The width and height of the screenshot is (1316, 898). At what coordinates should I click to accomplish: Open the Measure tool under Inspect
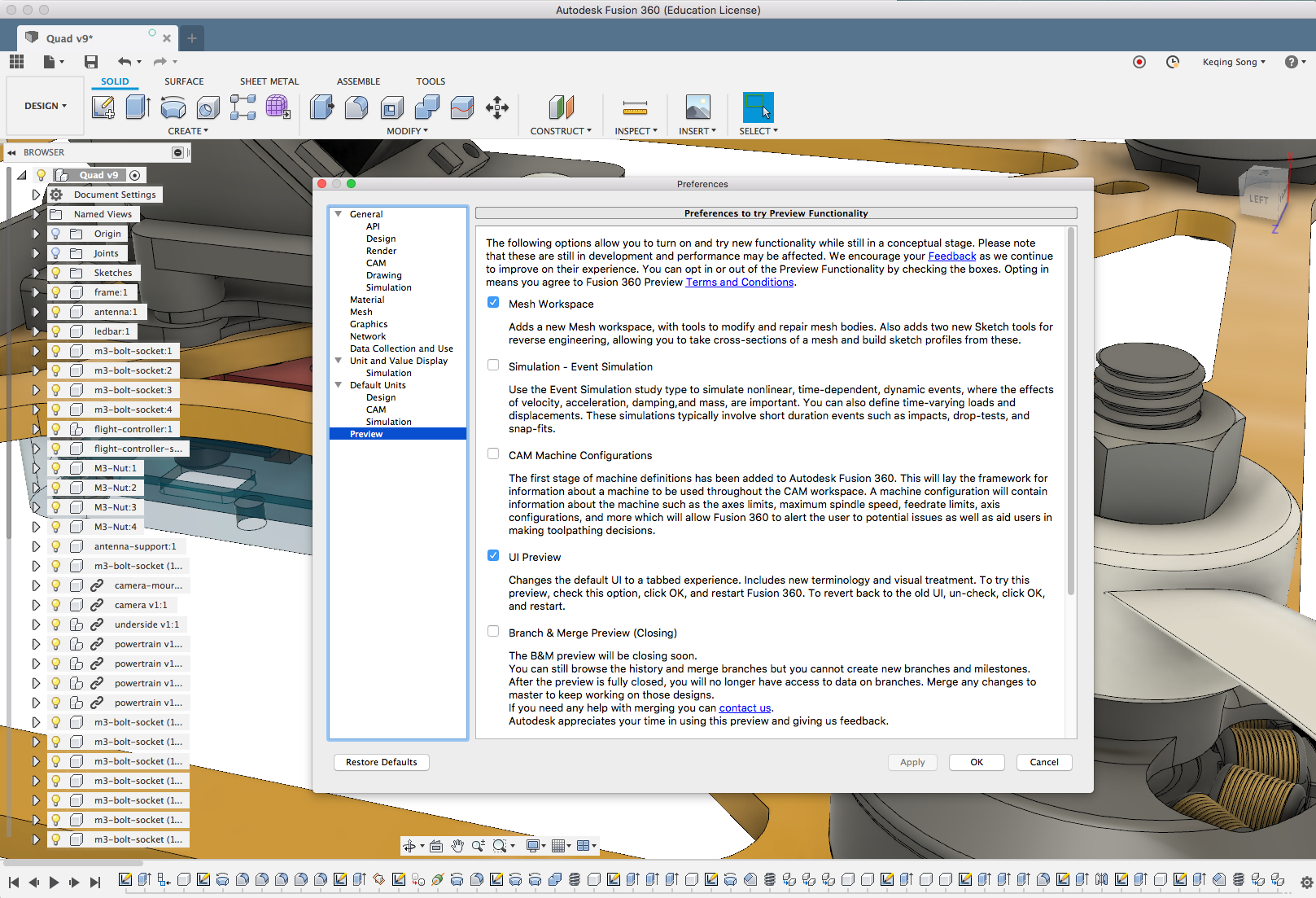pyautogui.click(x=635, y=107)
